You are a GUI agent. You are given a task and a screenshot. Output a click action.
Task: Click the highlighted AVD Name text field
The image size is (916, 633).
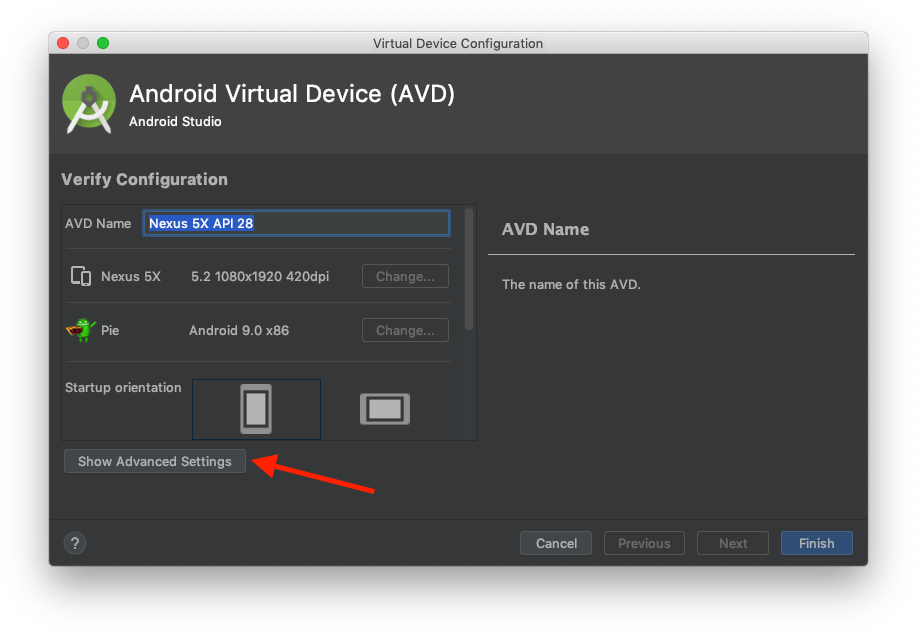(x=296, y=223)
